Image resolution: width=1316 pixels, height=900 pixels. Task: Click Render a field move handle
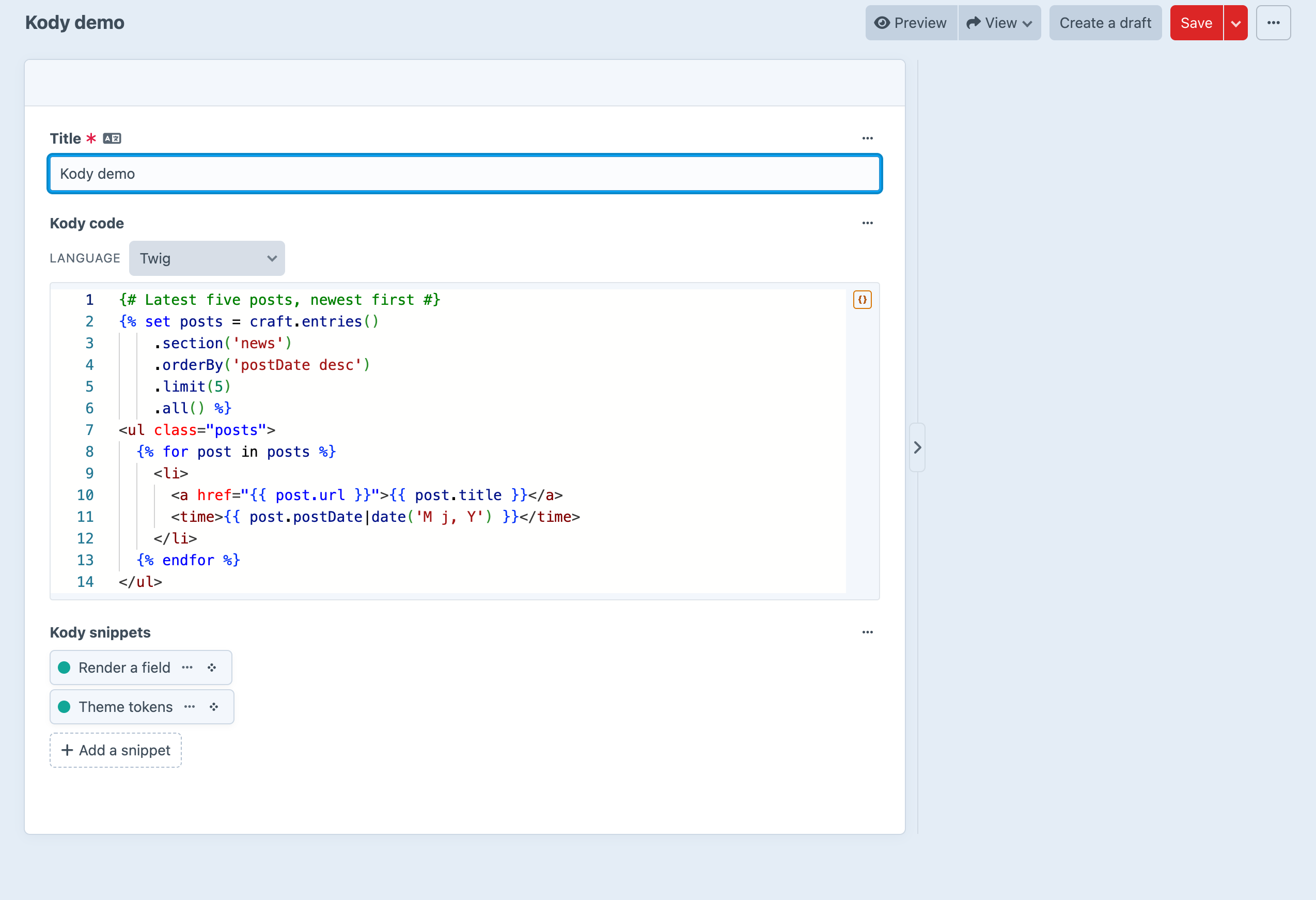[212, 667]
